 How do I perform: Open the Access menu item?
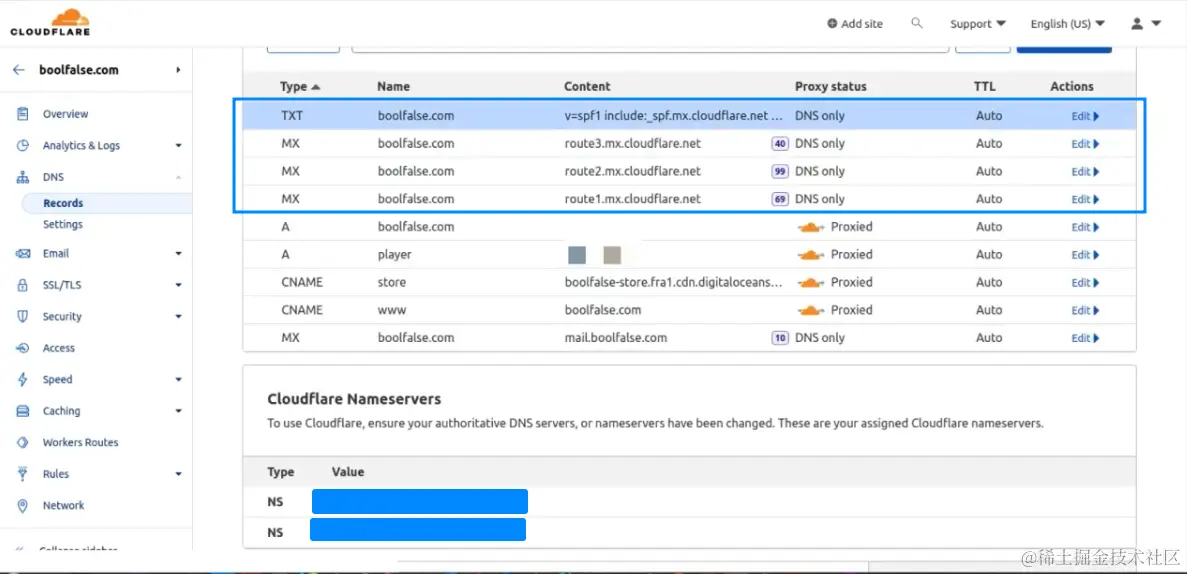point(58,348)
